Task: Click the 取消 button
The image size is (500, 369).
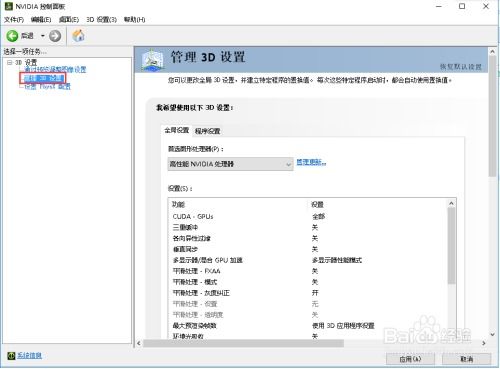Action: (x=466, y=359)
